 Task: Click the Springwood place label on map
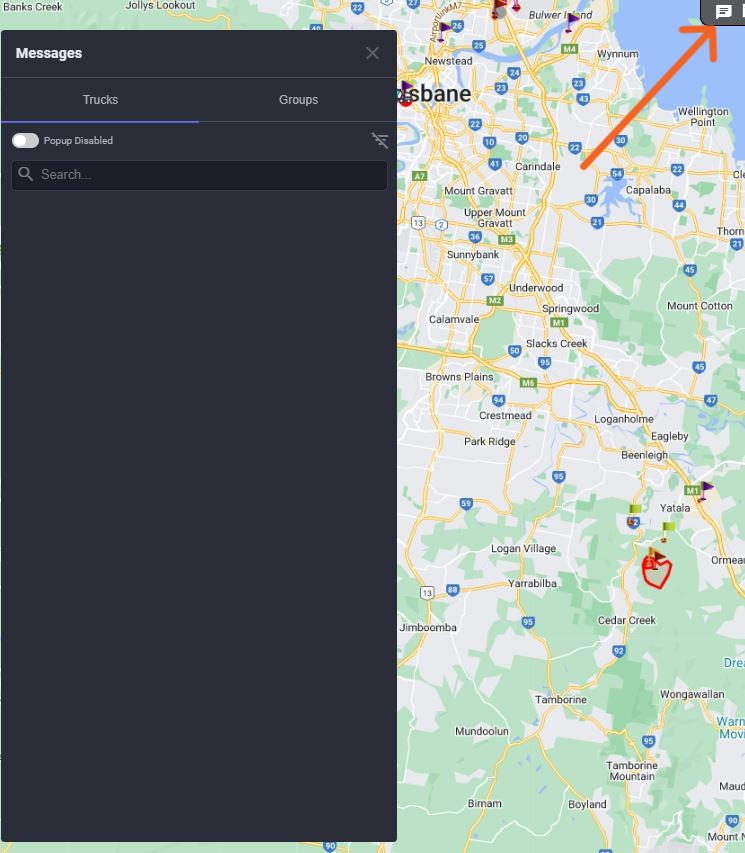(x=570, y=308)
